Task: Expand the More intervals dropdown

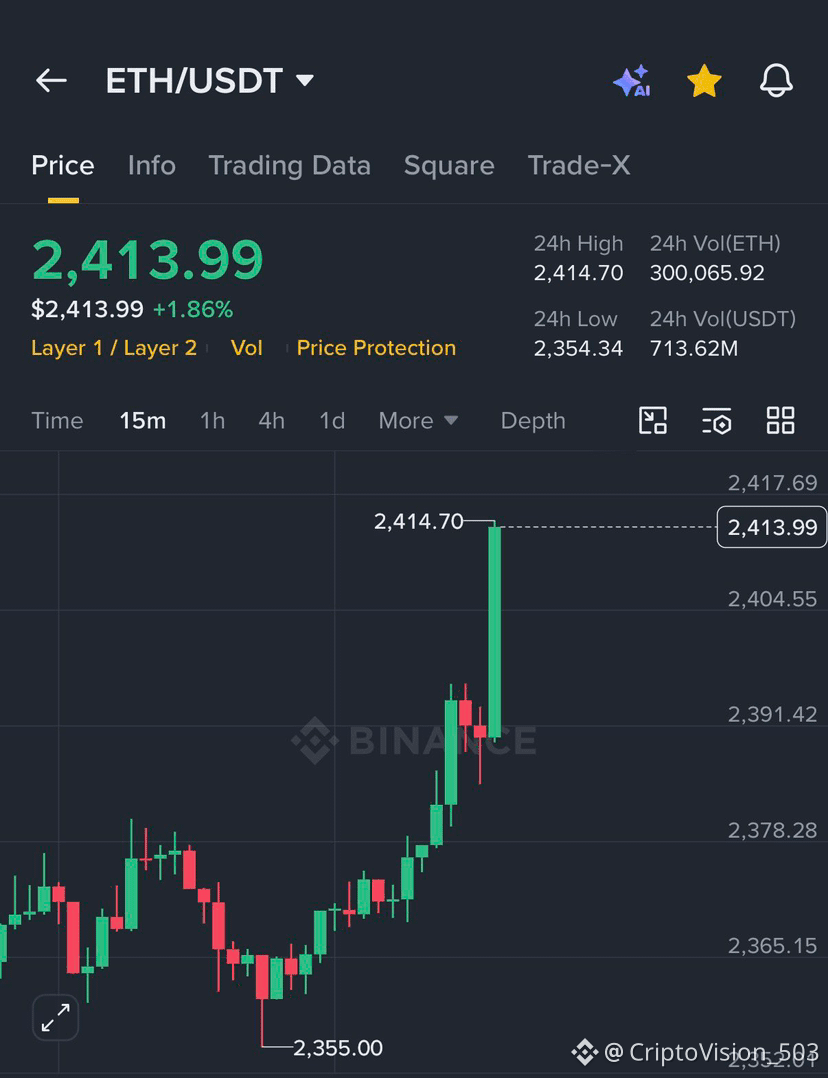Action: click(x=418, y=421)
